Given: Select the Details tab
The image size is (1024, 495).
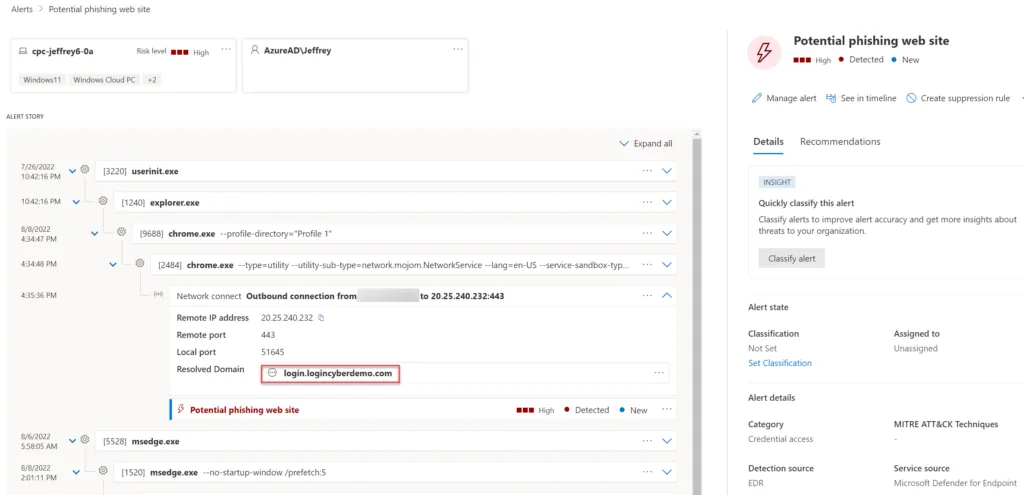Looking at the screenshot, I should 768,142.
